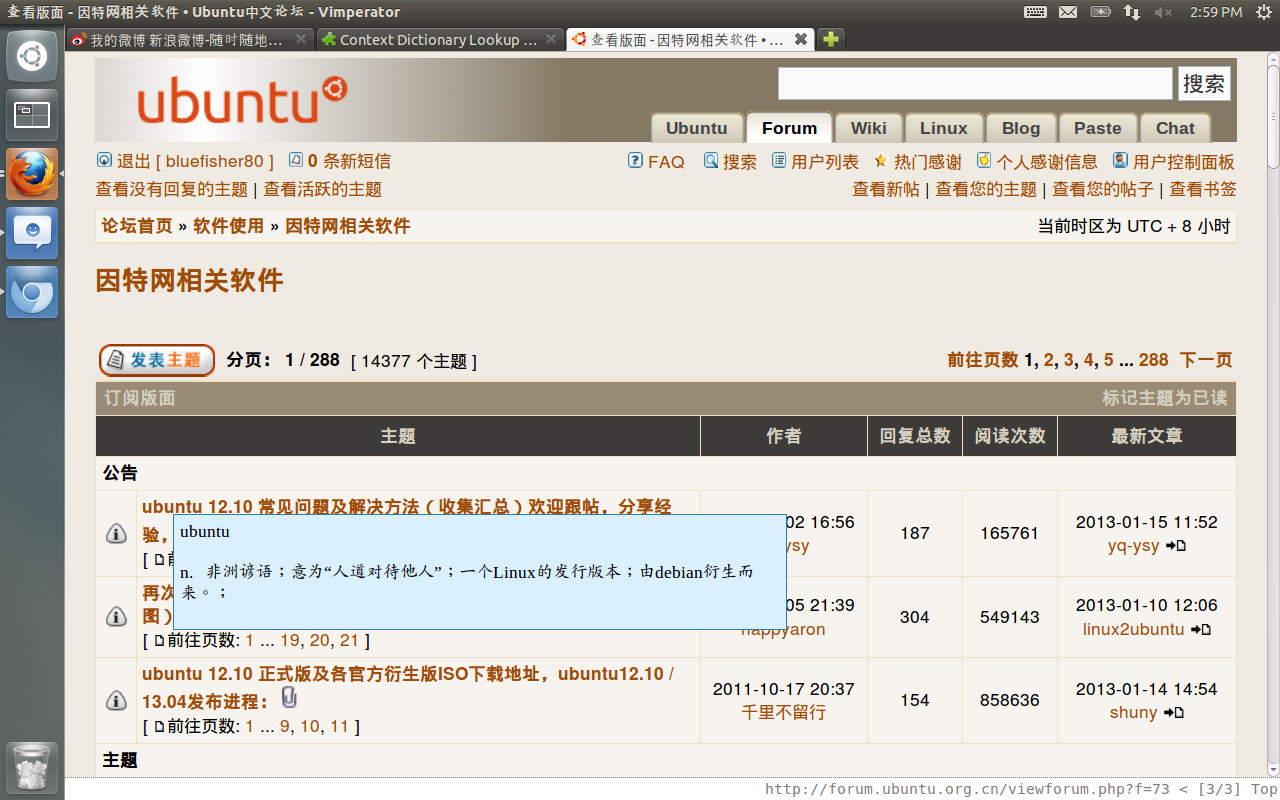Launch Firefox from the Unity launcher
This screenshot has height=800, width=1280.
(32, 174)
